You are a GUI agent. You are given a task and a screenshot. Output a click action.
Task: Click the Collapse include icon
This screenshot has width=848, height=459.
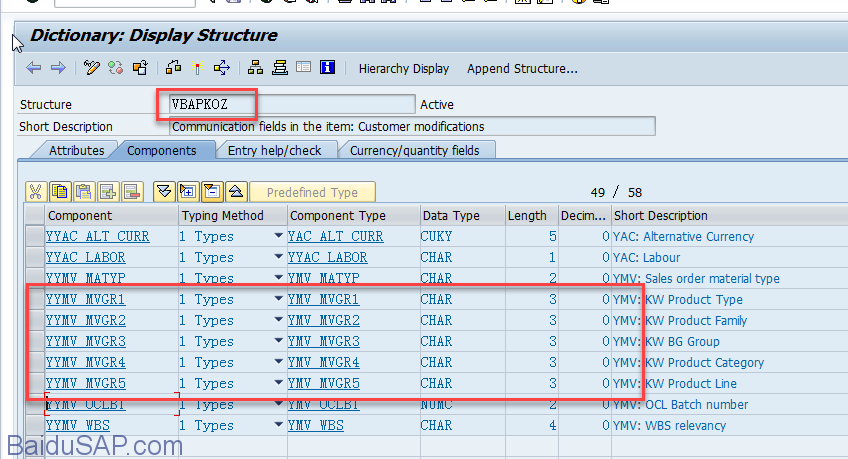pos(211,192)
